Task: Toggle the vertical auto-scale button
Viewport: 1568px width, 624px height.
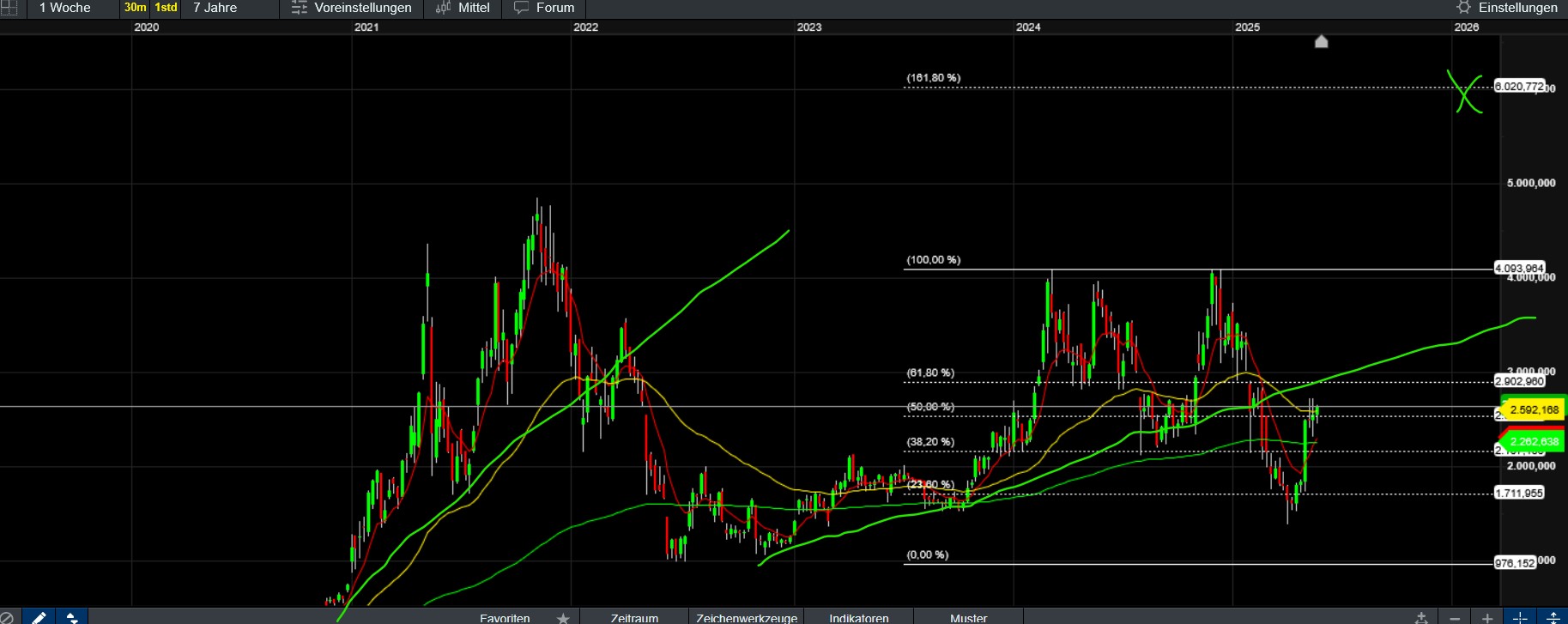Action: point(1552,618)
